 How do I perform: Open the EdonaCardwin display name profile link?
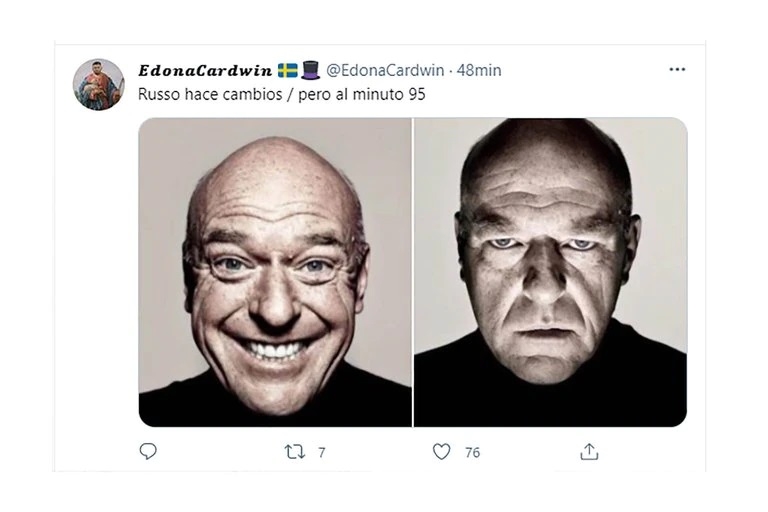(205, 70)
